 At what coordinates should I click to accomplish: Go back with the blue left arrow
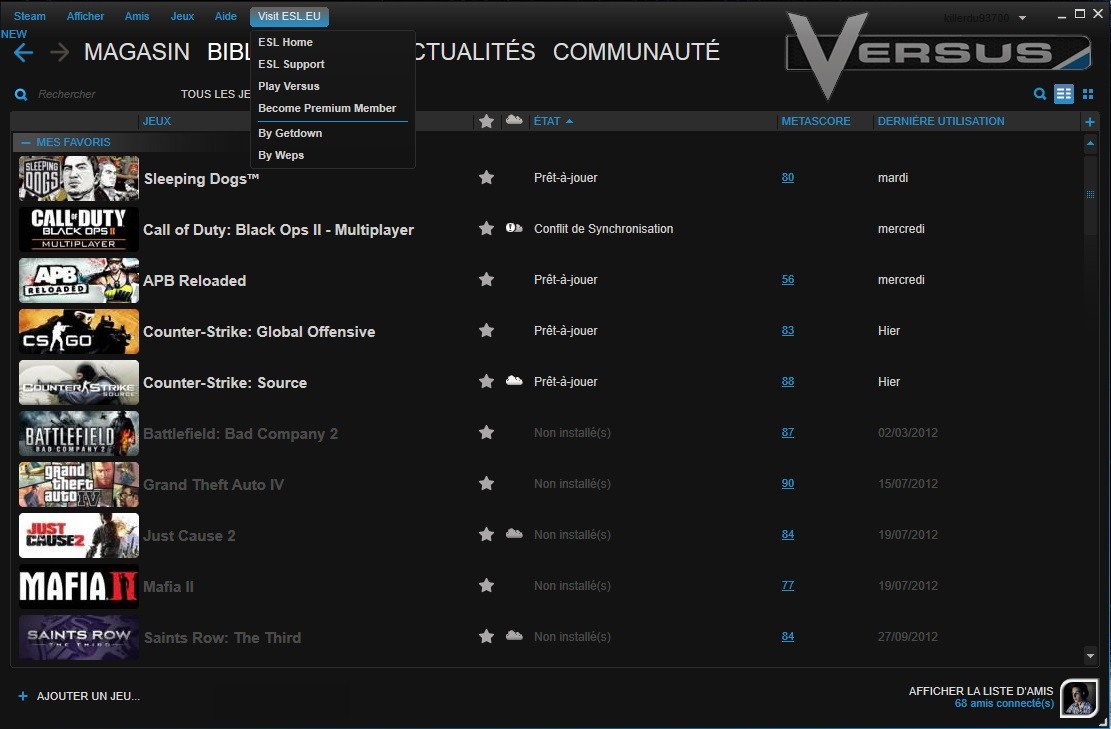(x=23, y=52)
